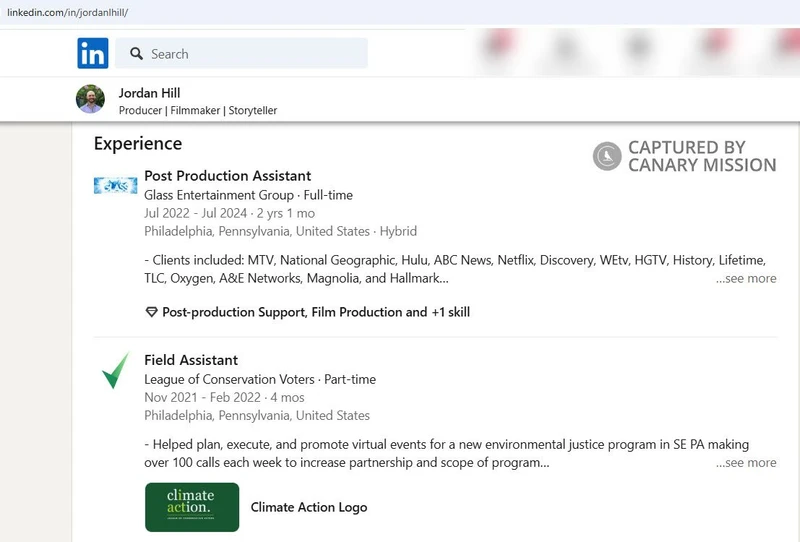Screen dimensions: 800x542
Task: Open the Field Assistant title
Action: [191, 360]
